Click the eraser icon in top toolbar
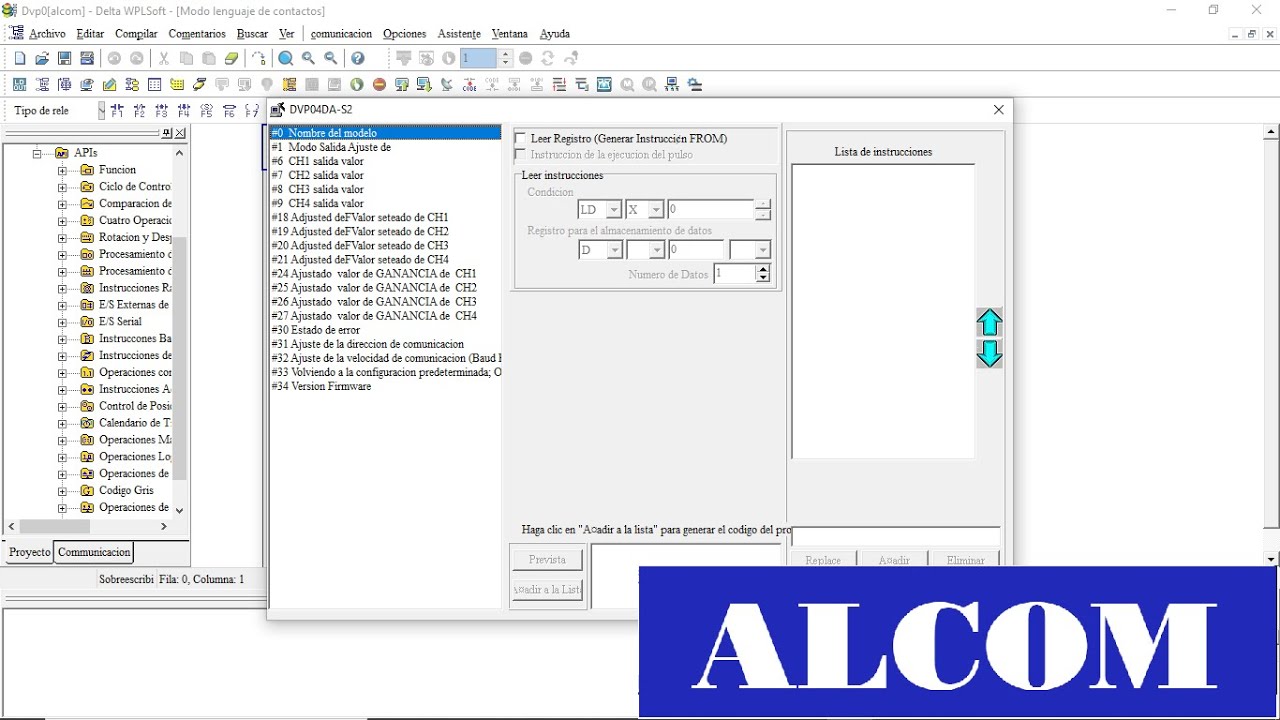Viewport: 1280px width, 720px height. click(231, 59)
